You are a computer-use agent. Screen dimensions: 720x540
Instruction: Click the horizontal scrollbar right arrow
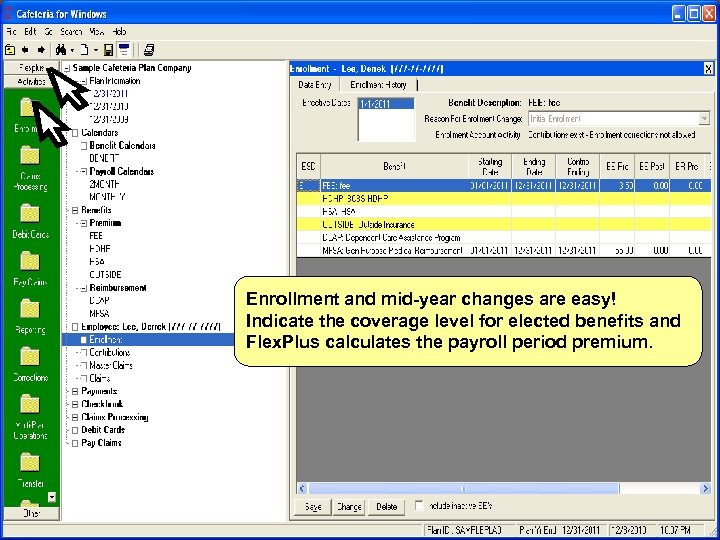coord(706,488)
